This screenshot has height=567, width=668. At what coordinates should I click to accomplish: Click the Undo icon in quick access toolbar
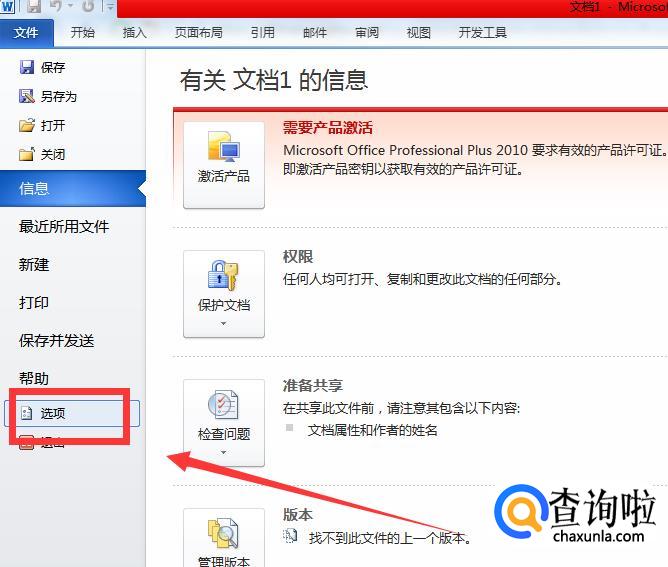(56, 6)
